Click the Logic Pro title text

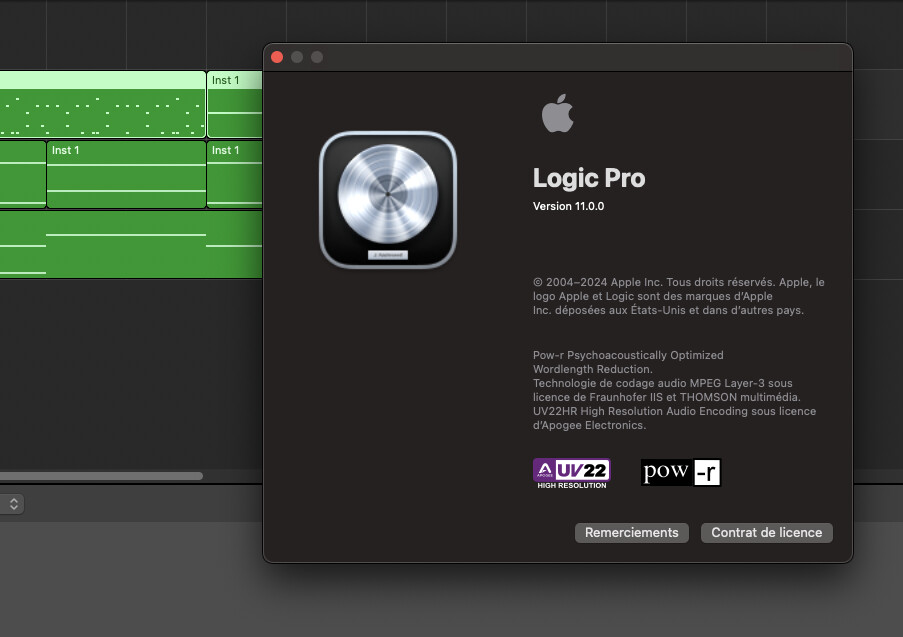click(589, 178)
